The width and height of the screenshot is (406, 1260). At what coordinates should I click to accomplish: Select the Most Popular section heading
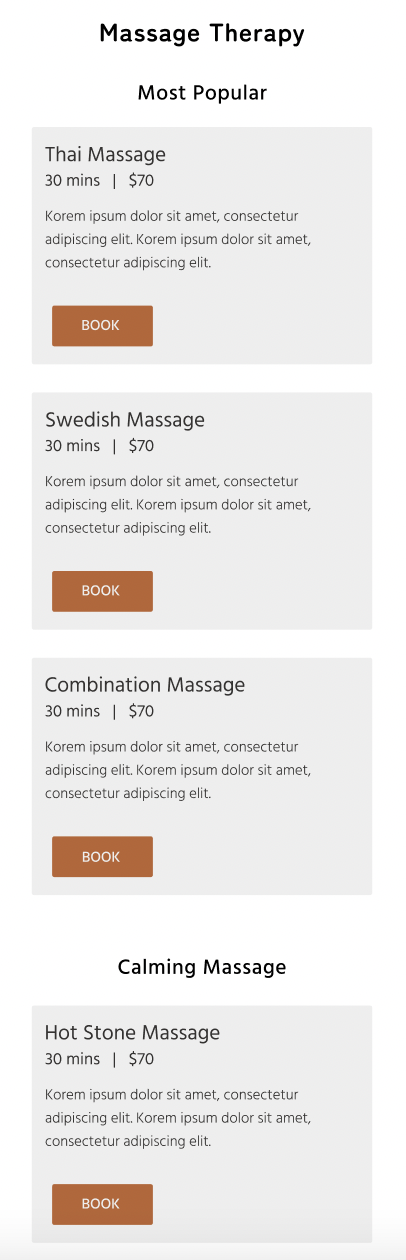(x=202, y=93)
